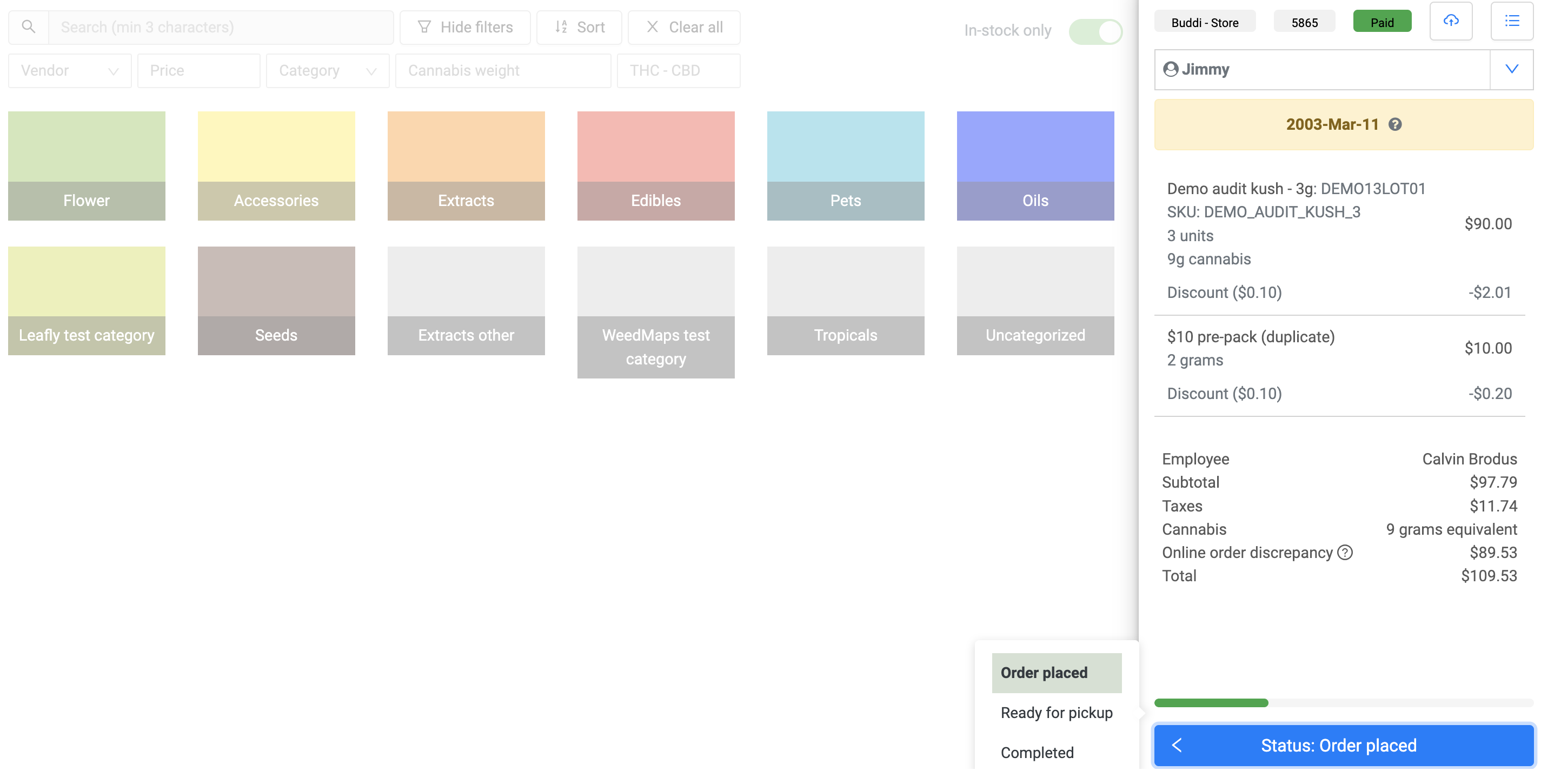This screenshot has height=784, width=1541.
Task: Click the Sort button
Action: (579, 27)
